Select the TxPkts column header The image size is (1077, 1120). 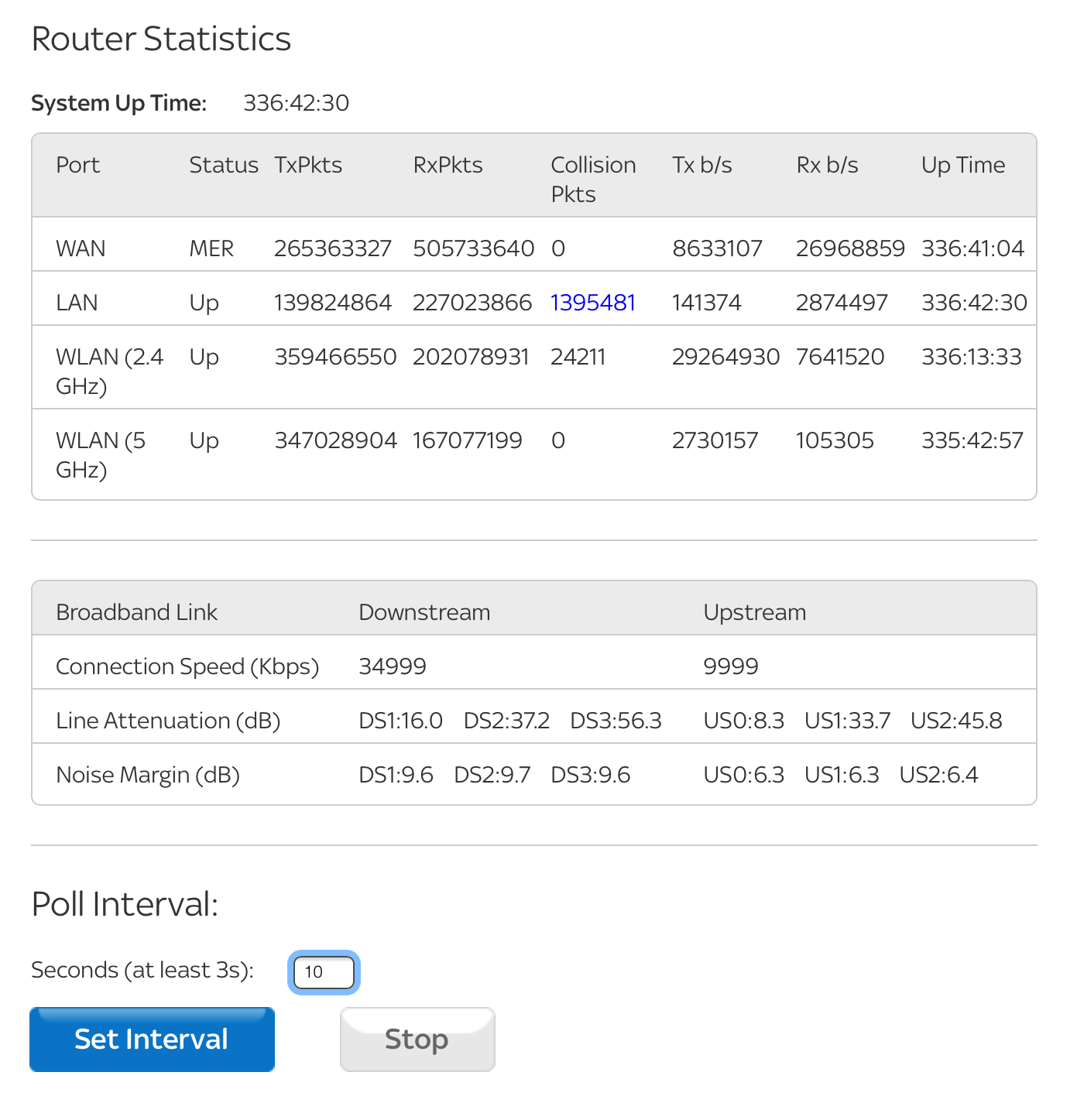click(x=308, y=165)
